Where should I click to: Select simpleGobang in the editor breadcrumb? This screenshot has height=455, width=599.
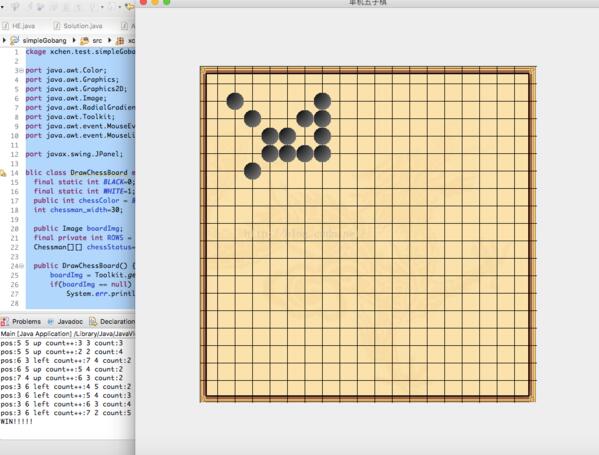[x=44, y=40]
